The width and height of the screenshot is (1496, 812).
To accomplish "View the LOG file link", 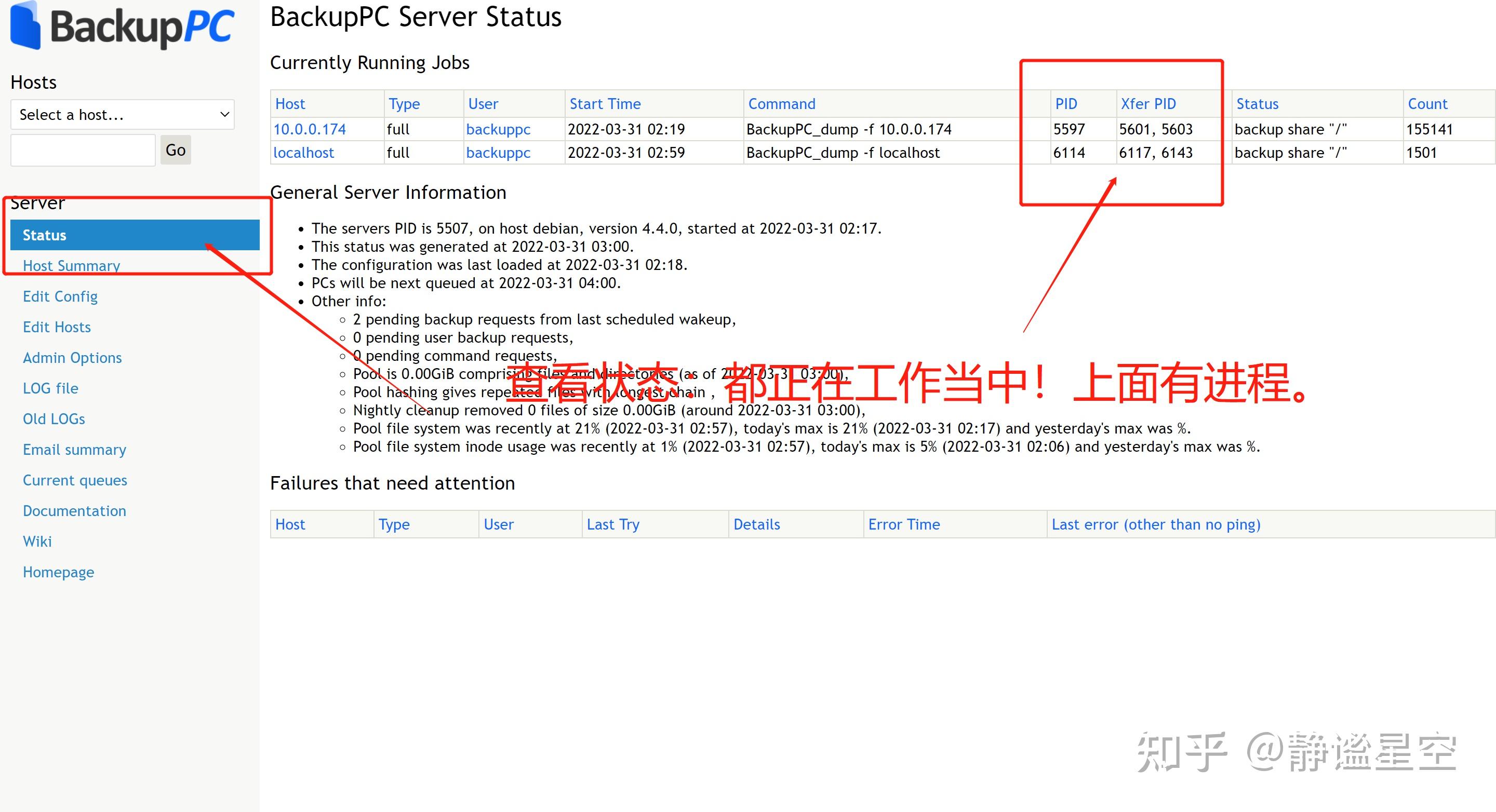I will click(x=50, y=388).
